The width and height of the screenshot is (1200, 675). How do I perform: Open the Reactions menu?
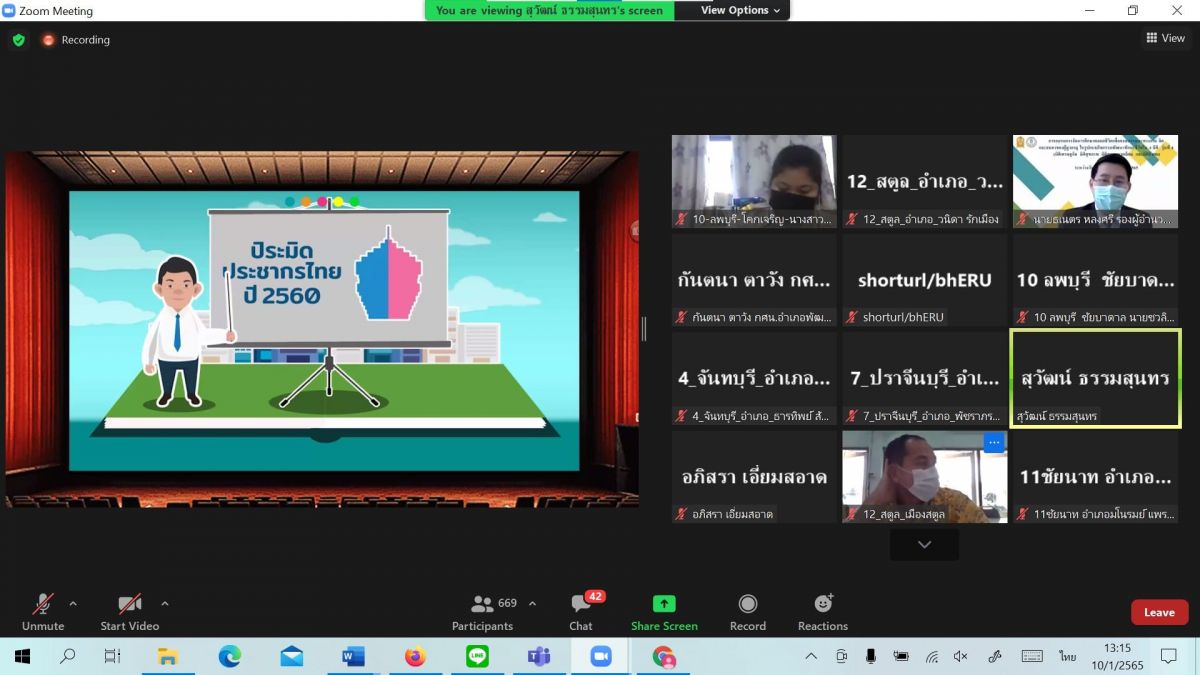pyautogui.click(x=823, y=612)
